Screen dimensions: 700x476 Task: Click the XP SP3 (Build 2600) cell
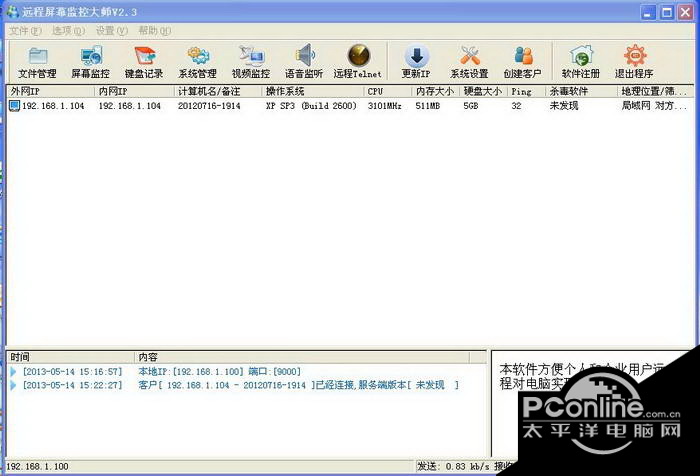(x=311, y=106)
